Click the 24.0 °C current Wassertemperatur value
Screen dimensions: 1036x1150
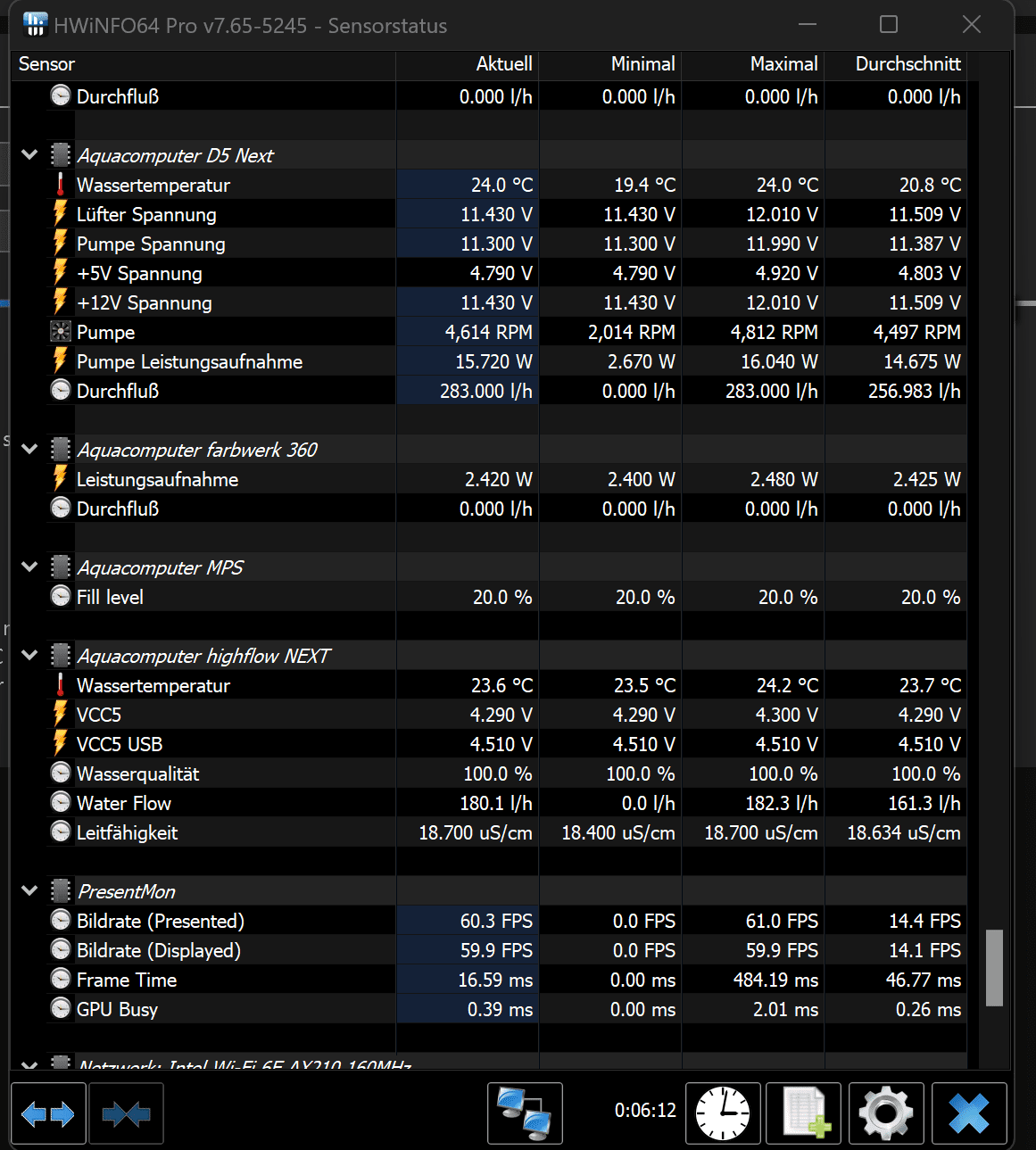coord(501,185)
